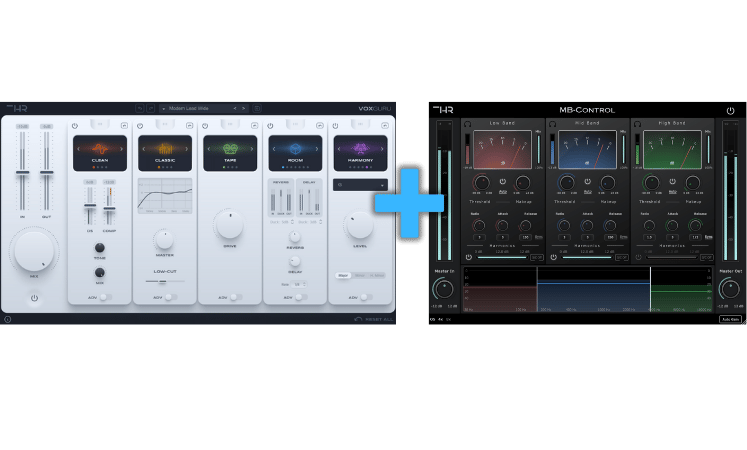The width and height of the screenshot is (747, 450).
Task: Click the IN fader handle in VoxGuru
Action: (x=22, y=172)
